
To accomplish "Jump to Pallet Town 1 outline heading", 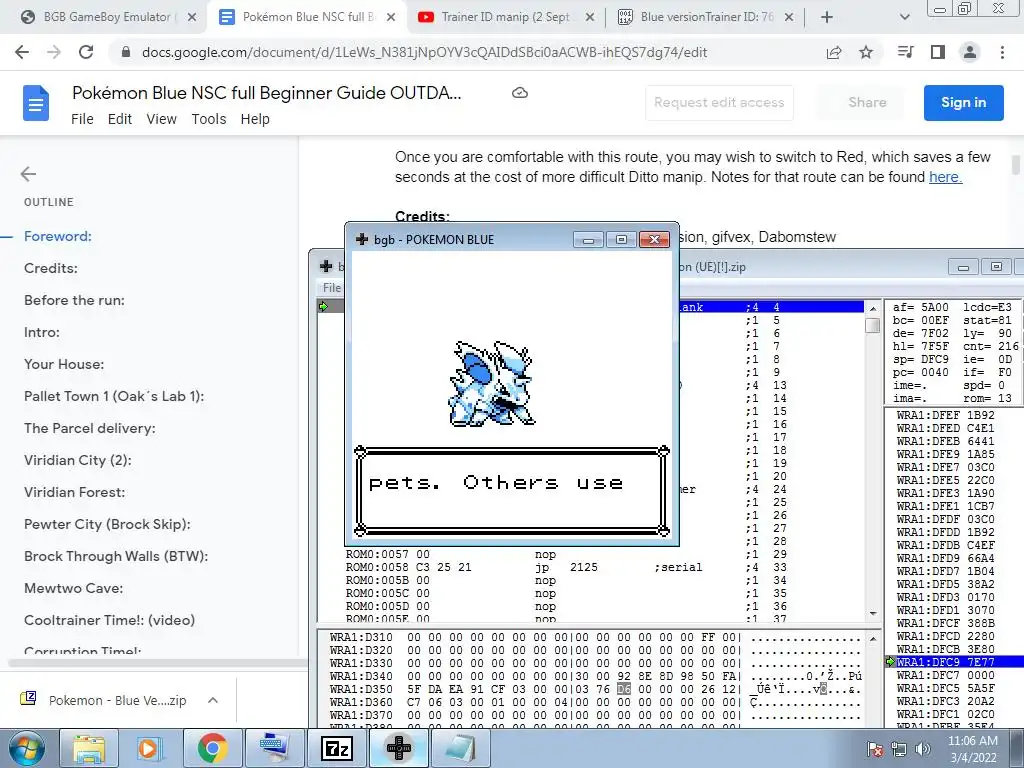I will [114, 396].
